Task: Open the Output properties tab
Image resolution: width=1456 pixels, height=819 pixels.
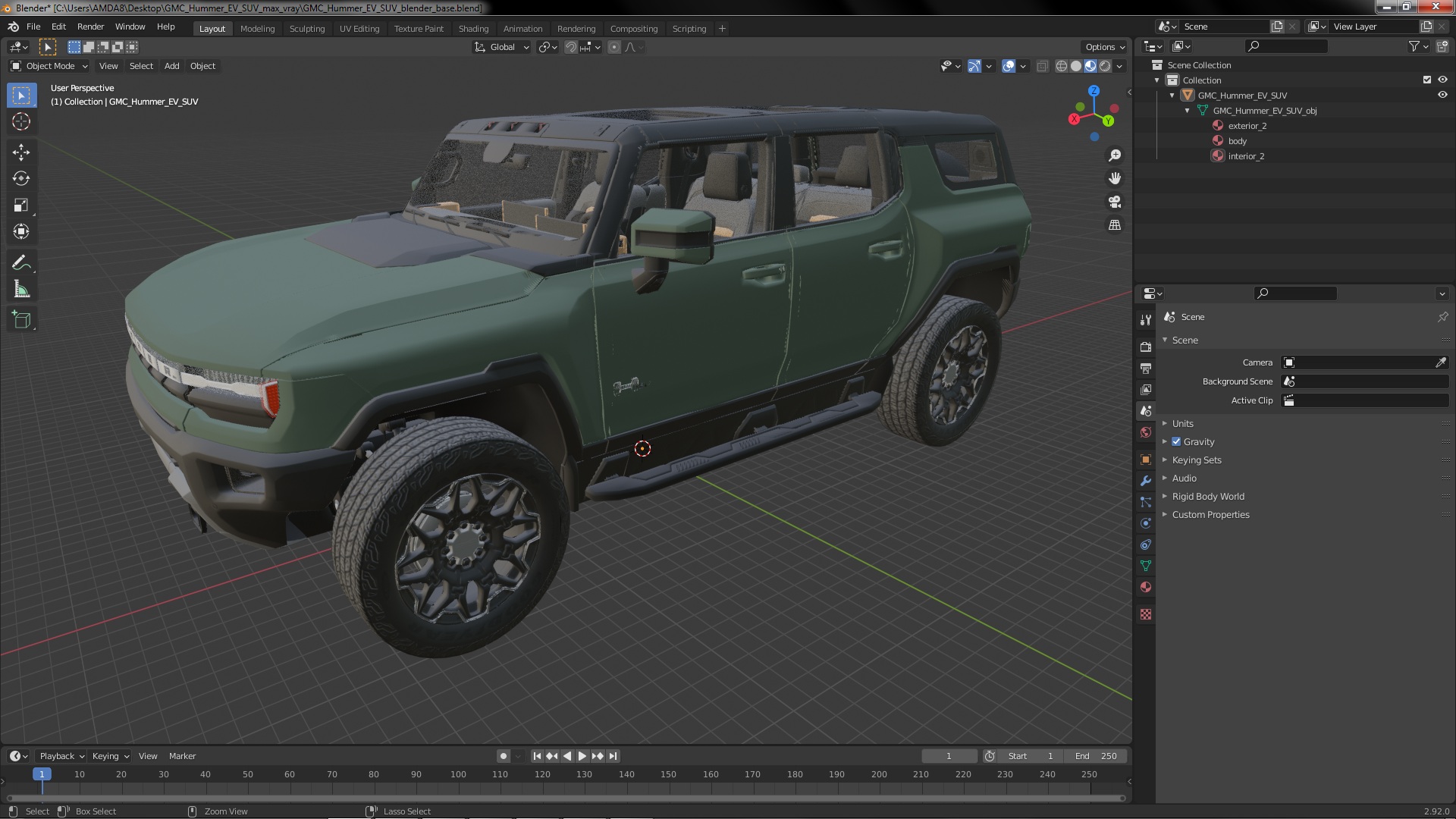Action: click(1146, 369)
